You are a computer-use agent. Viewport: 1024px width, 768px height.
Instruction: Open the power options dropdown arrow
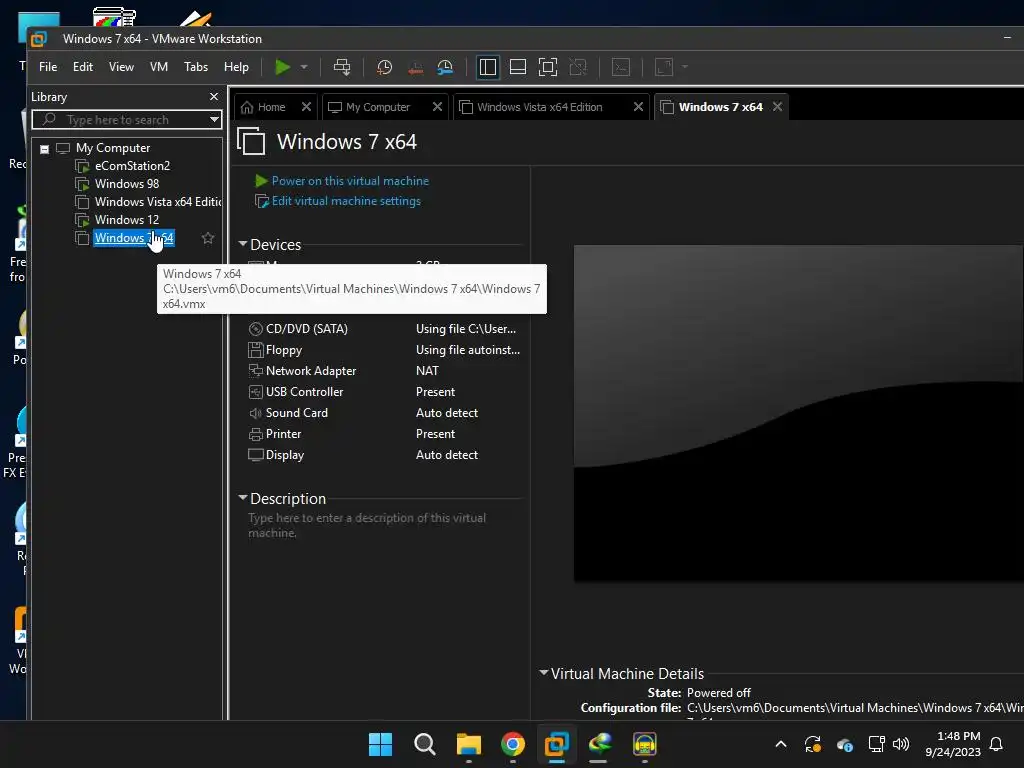(304, 67)
